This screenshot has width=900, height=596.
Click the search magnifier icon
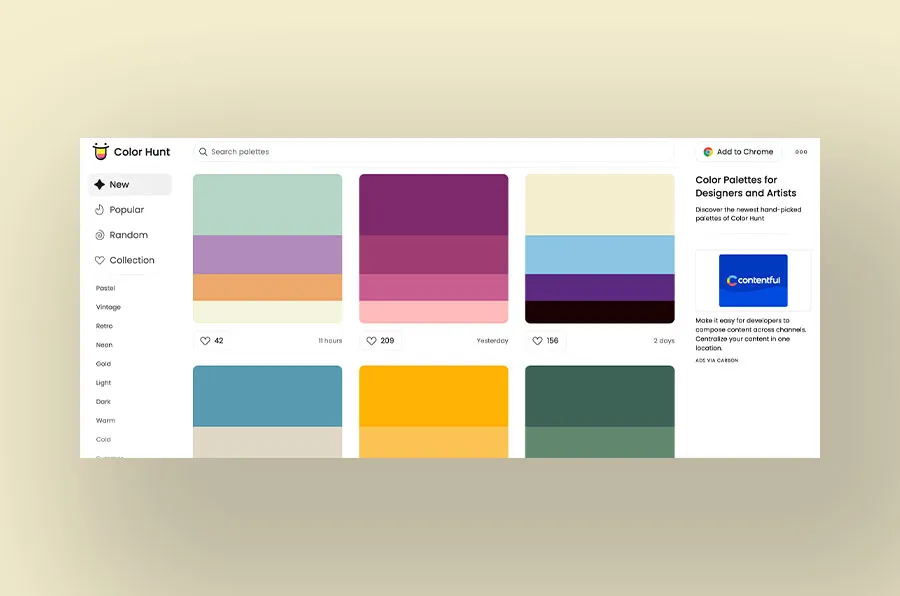202,151
